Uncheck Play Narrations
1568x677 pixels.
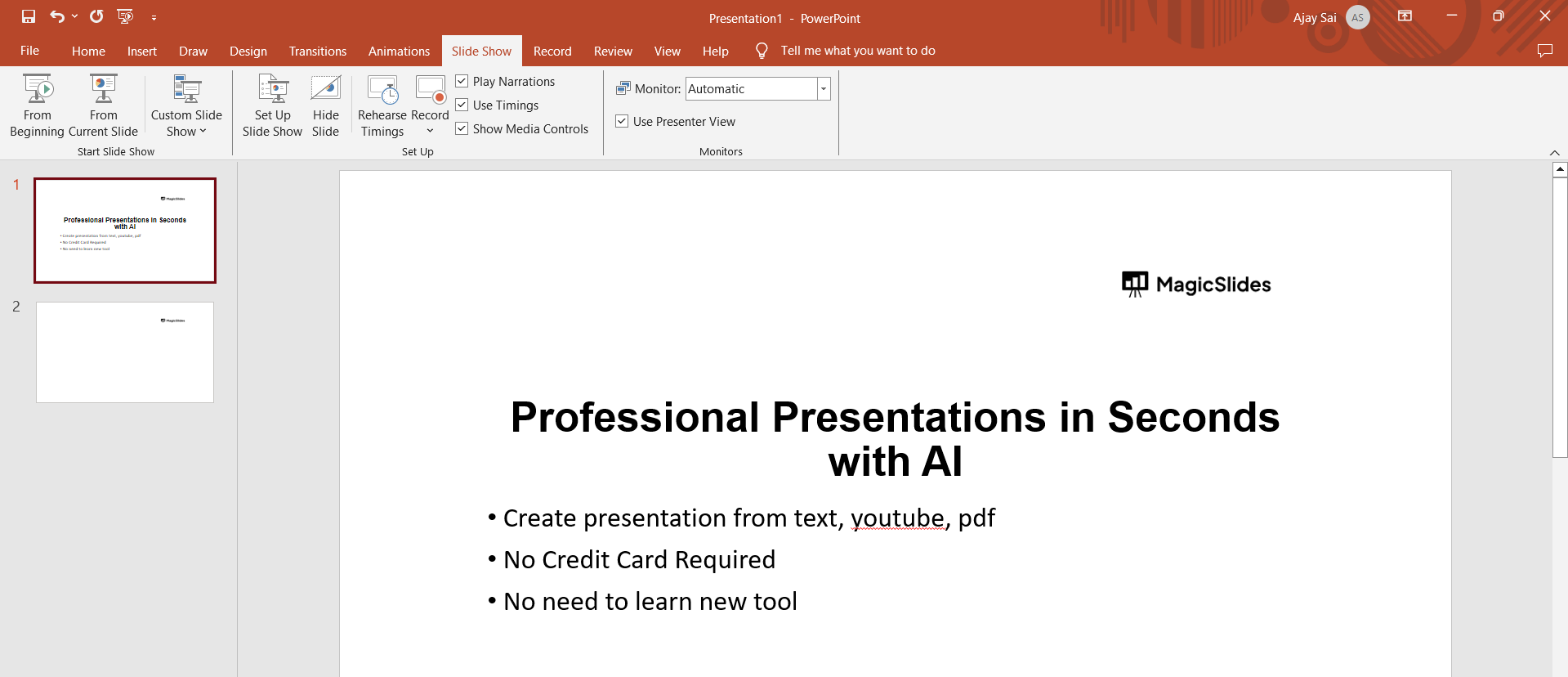point(462,81)
